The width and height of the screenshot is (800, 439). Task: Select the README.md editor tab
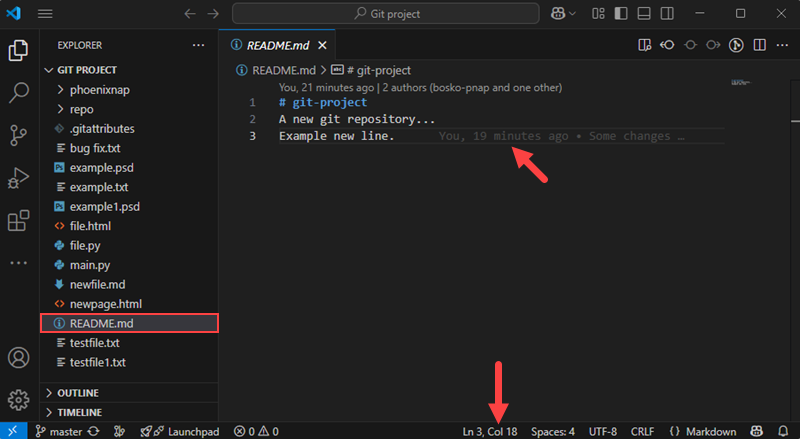(278, 45)
